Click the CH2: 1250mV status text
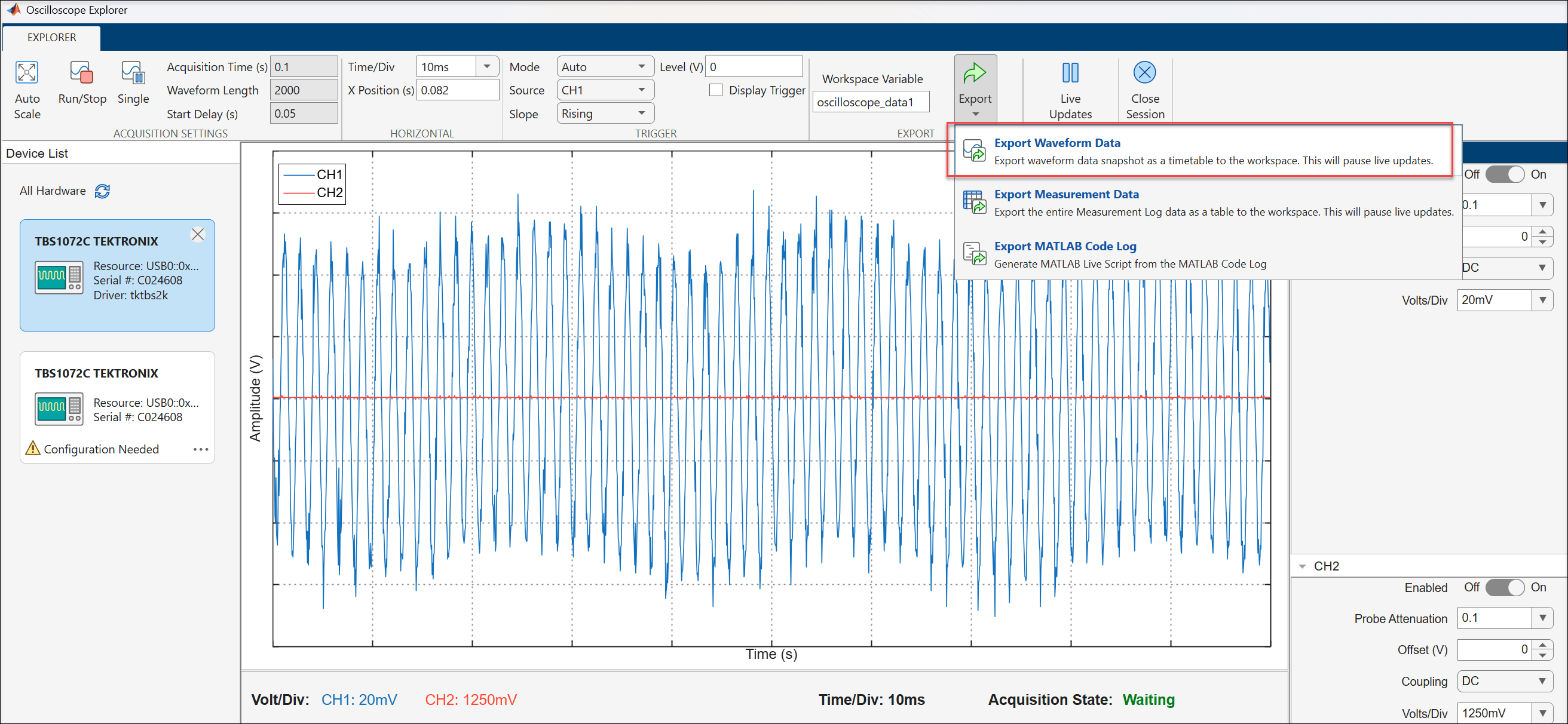The width and height of the screenshot is (1568, 724). click(x=470, y=700)
